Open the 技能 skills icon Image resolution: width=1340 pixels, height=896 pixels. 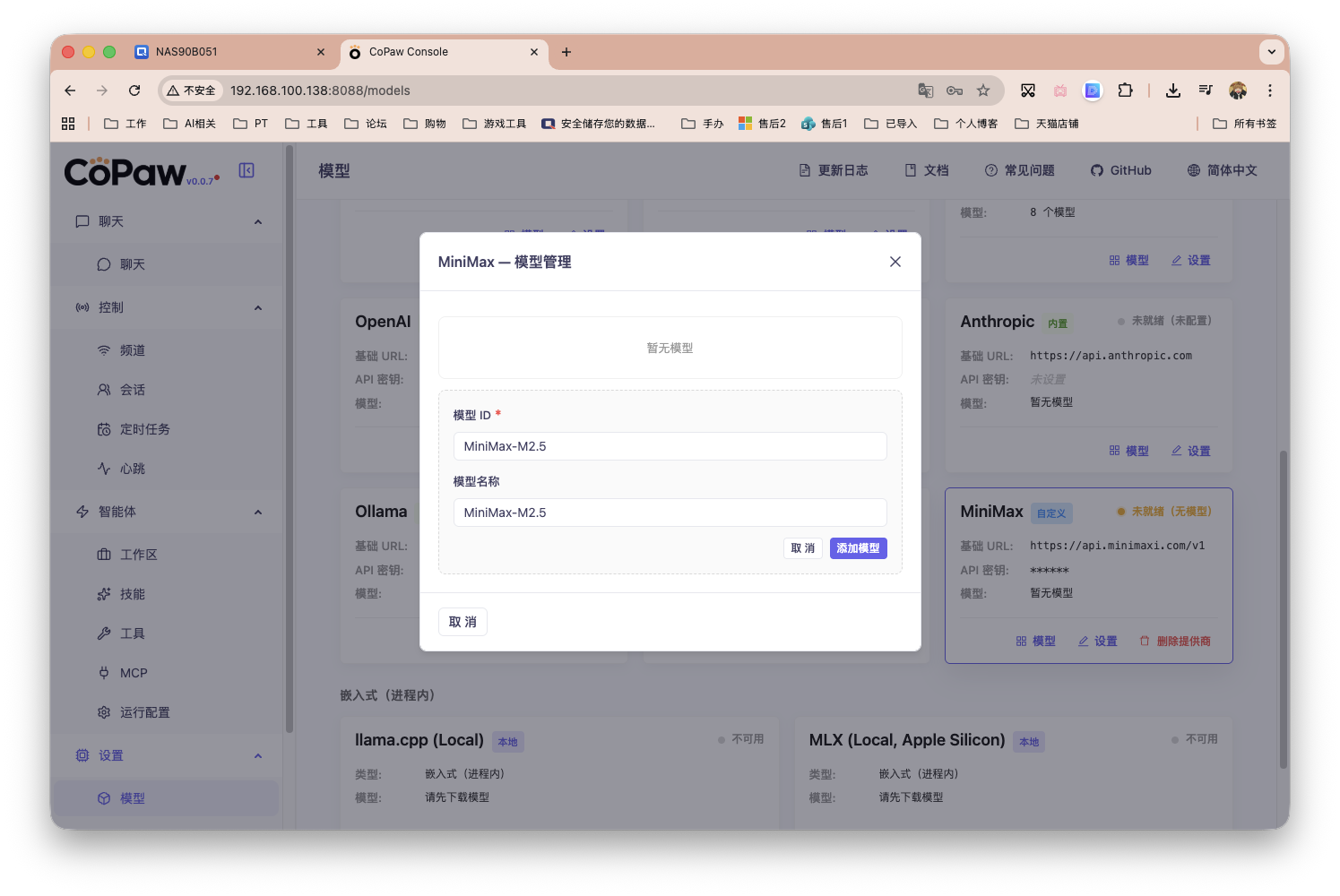pos(105,593)
